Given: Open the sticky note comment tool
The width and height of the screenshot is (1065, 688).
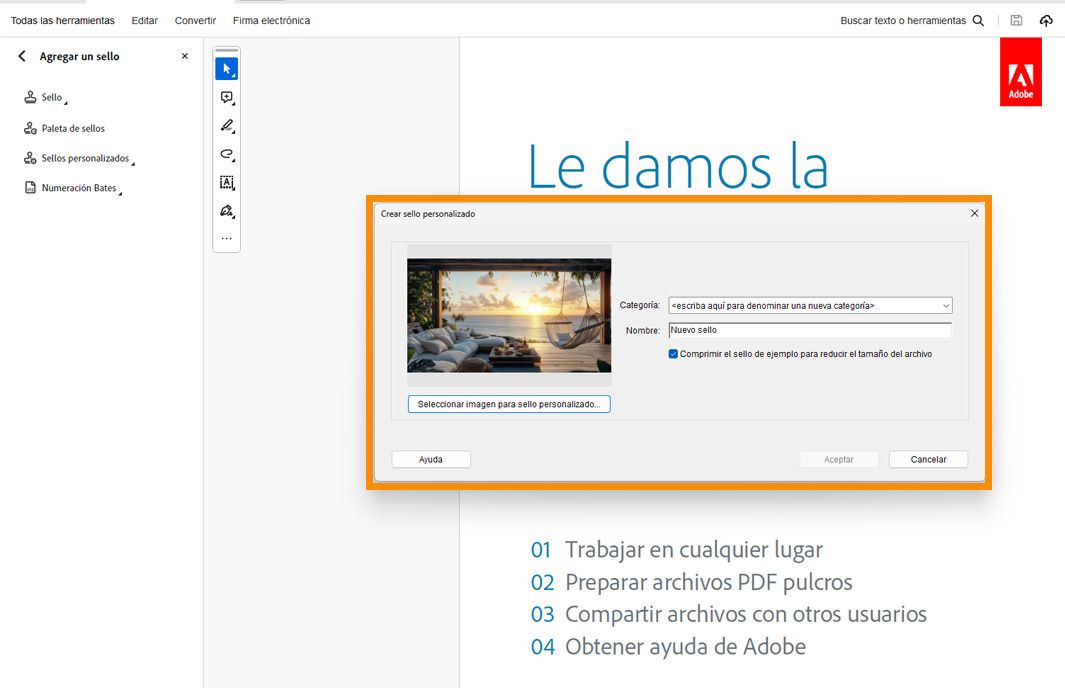Looking at the screenshot, I should point(226,97).
